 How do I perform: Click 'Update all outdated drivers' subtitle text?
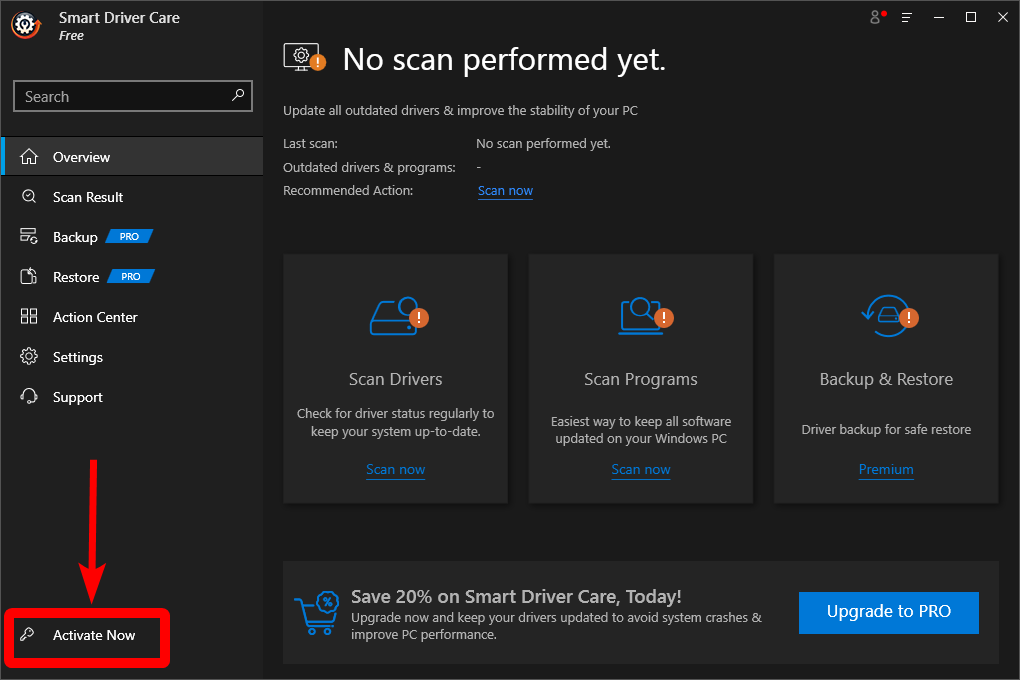pyautogui.click(x=461, y=111)
